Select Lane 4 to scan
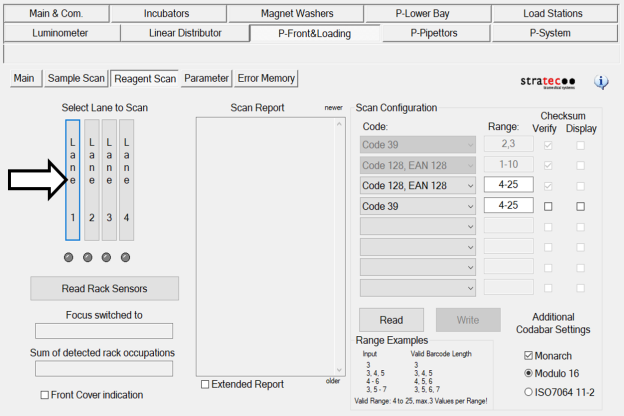 pos(126,180)
